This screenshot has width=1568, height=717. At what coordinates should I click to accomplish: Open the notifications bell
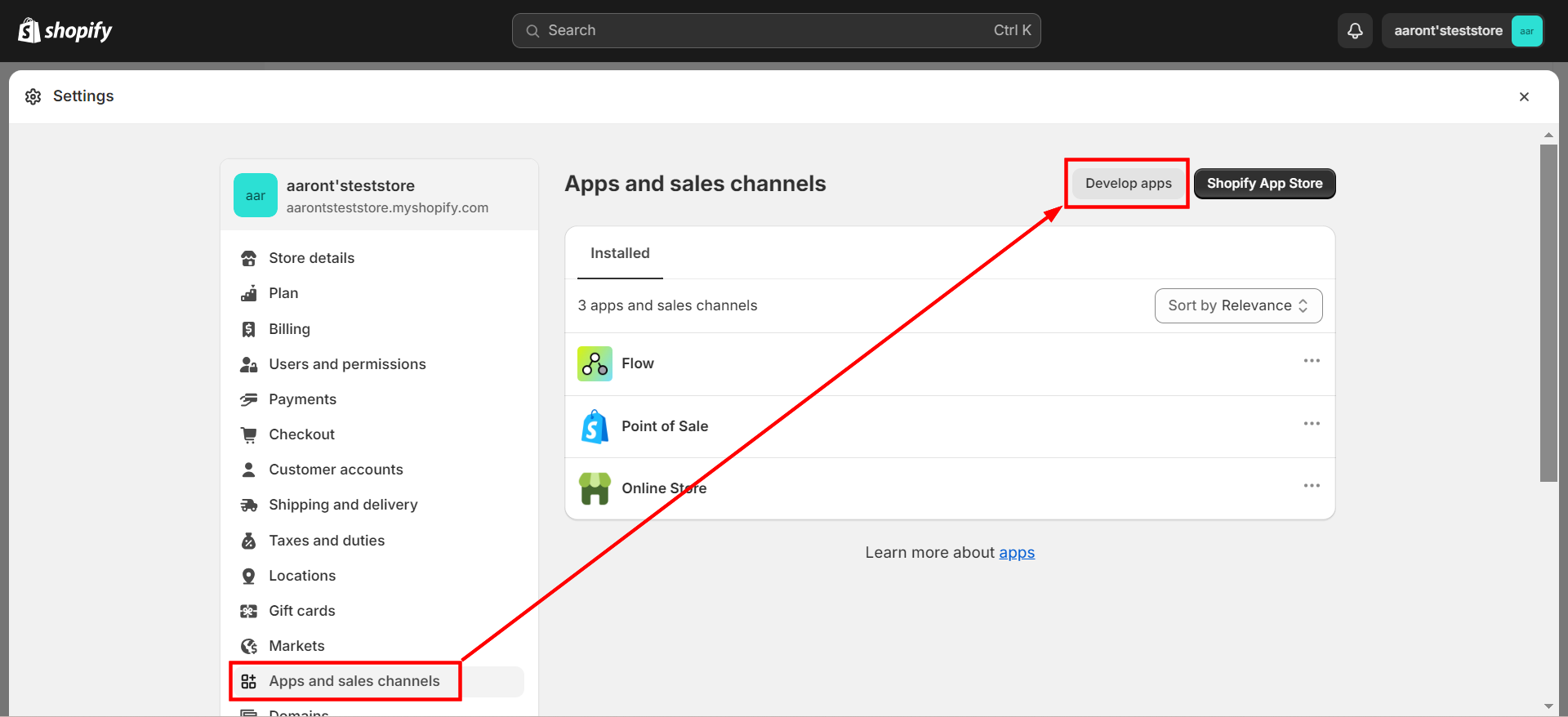click(x=1355, y=30)
